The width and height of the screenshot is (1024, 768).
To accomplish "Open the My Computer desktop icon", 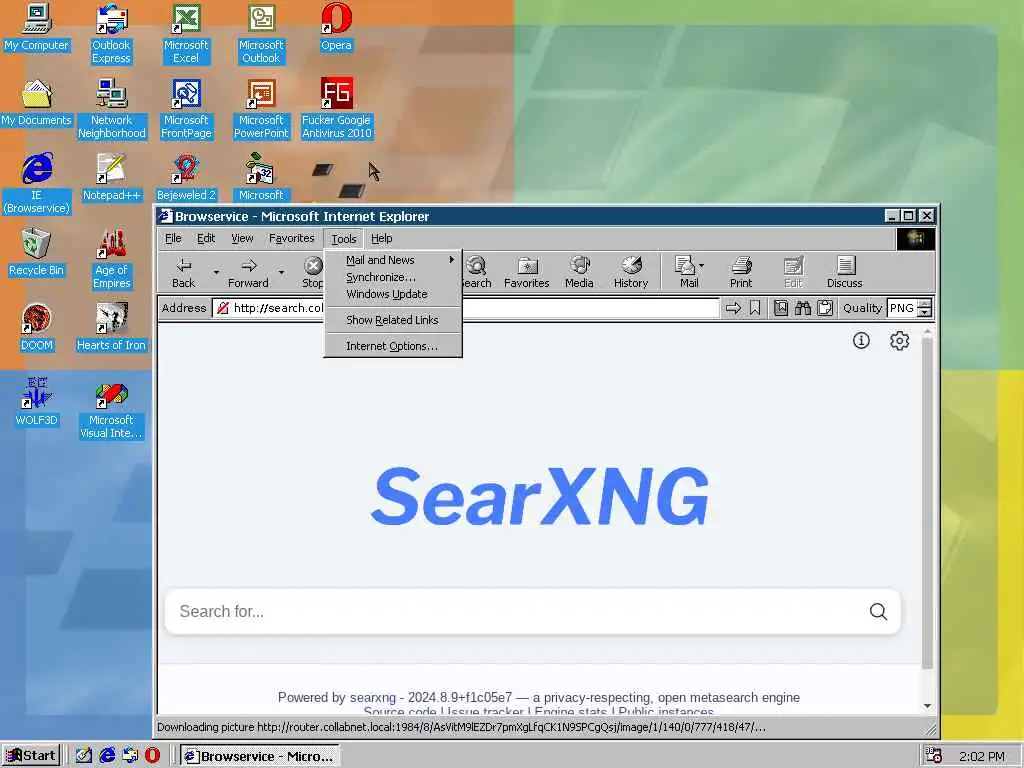I will point(37,27).
